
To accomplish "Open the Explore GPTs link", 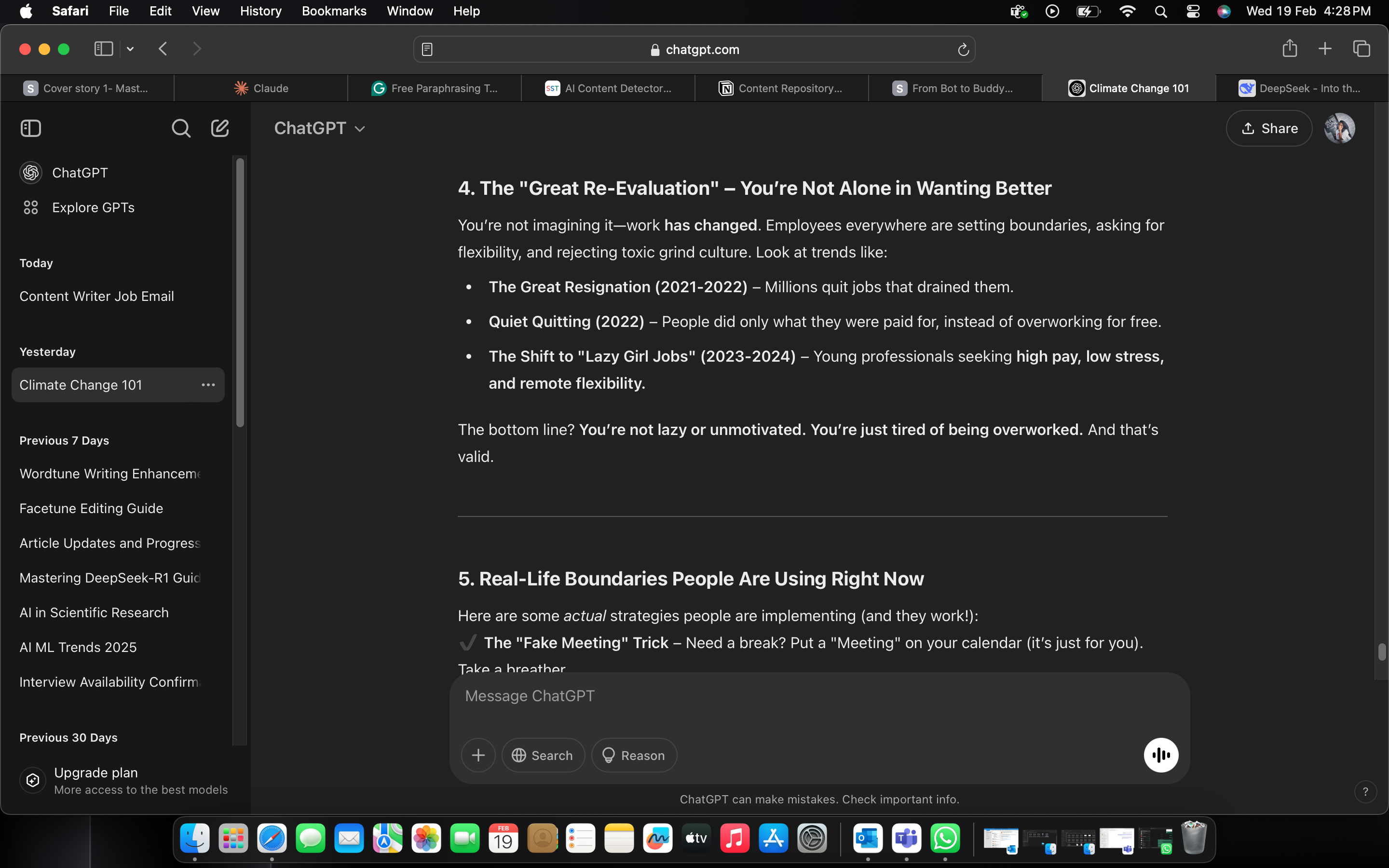I will pyautogui.click(x=93, y=207).
